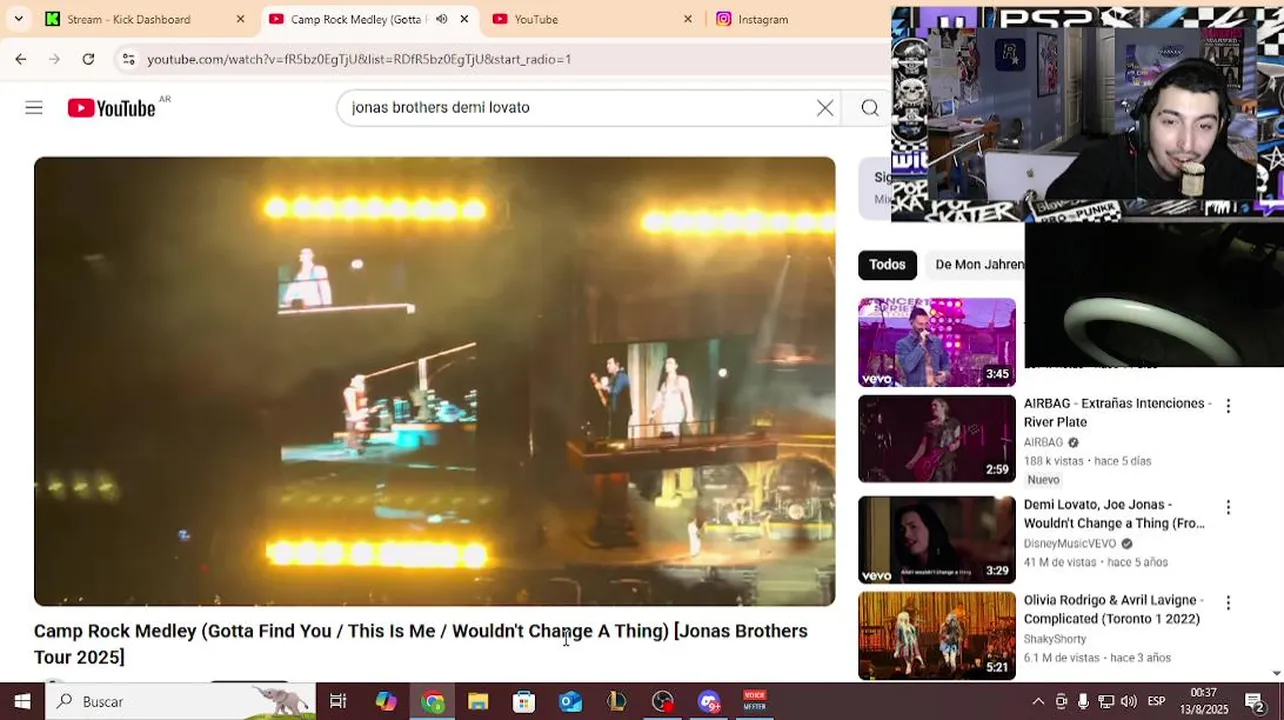The image size is (1284, 720).
Task: Open League of Legends taskbar icon
Action: pos(616,701)
